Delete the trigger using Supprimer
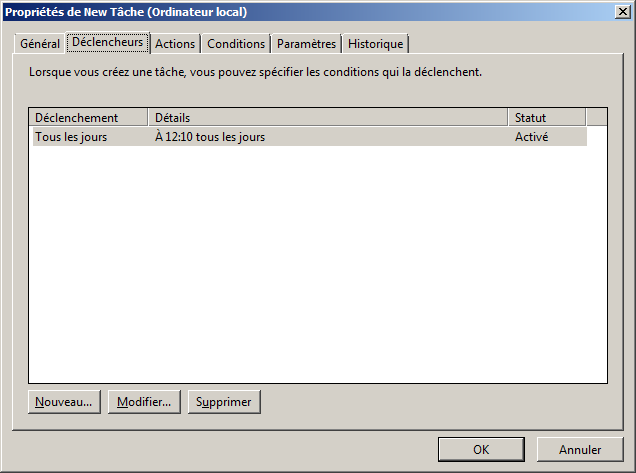This screenshot has height=473, width=636. coord(224,402)
